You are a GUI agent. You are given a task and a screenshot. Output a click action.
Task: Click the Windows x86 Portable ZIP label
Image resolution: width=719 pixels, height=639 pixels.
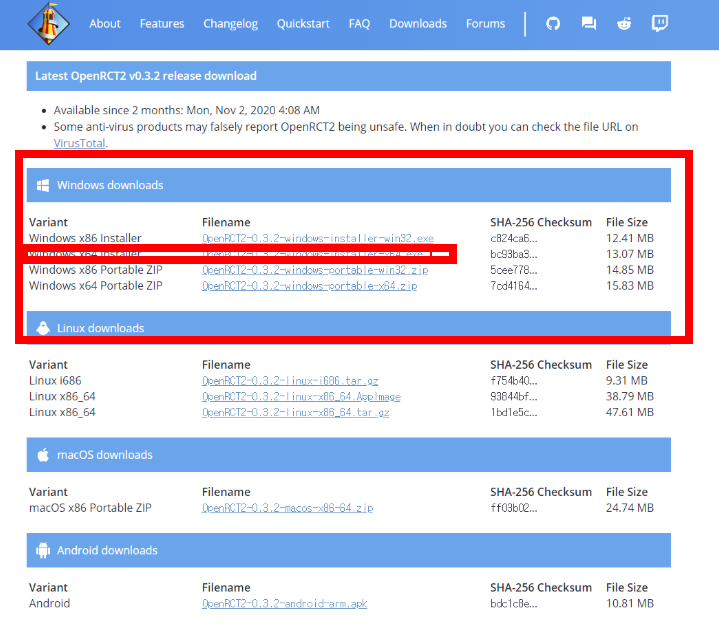96,270
